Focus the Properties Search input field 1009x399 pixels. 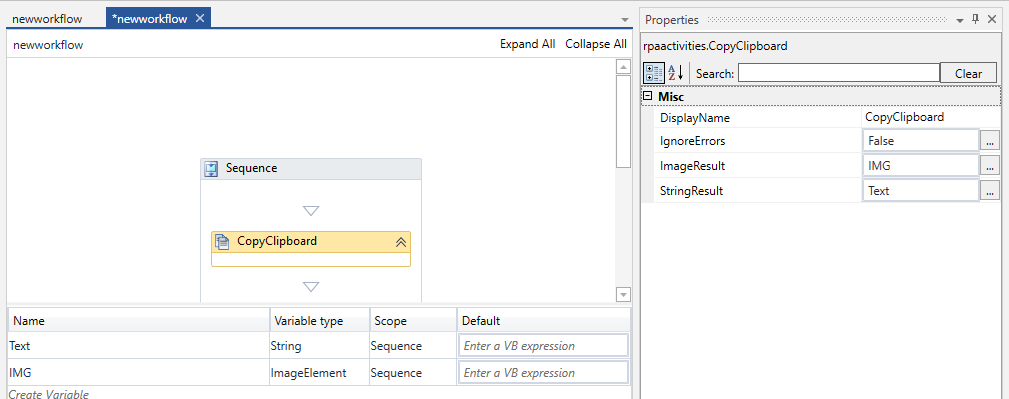coord(838,73)
